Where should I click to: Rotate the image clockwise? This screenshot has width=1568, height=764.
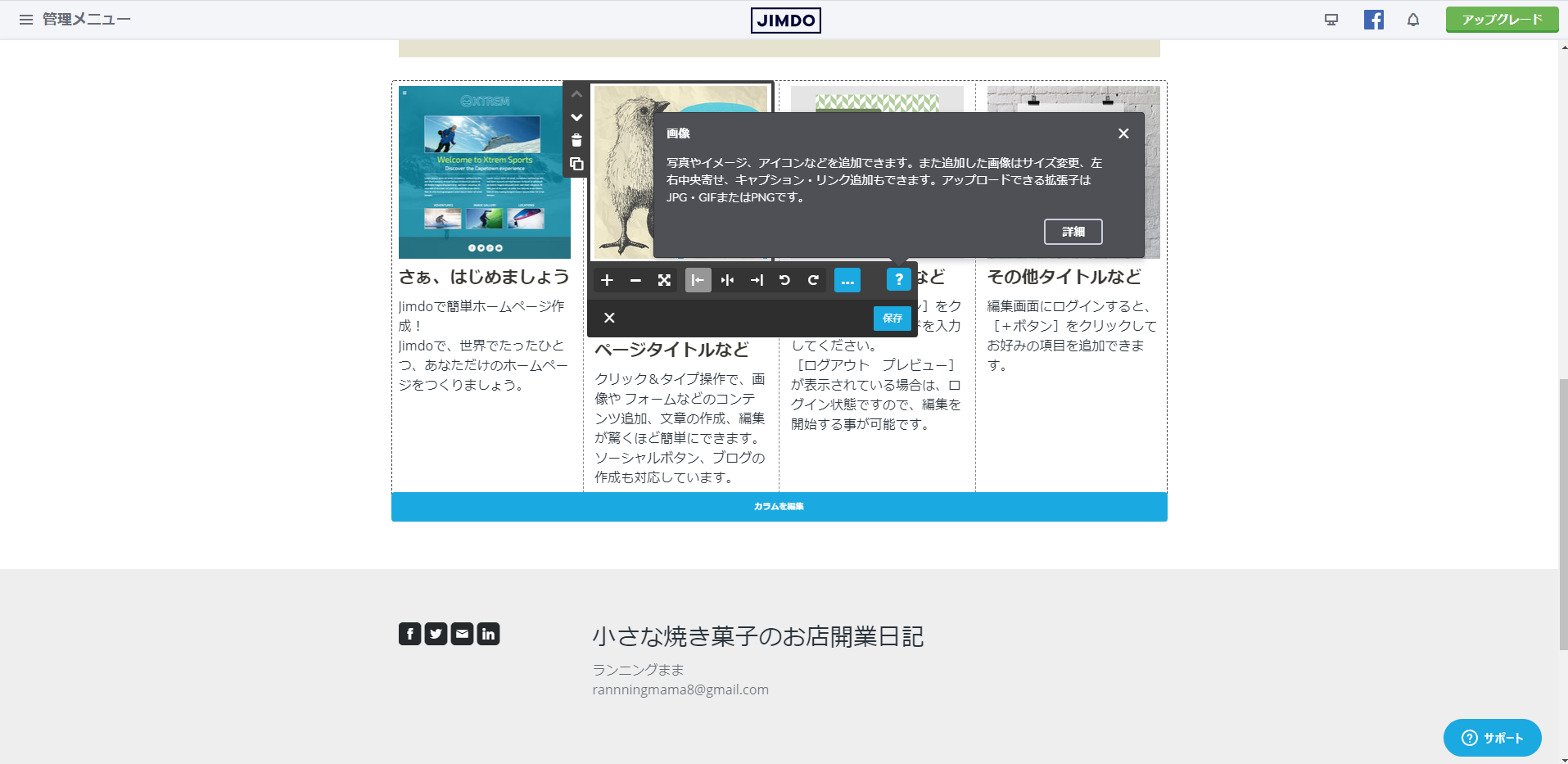(x=813, y=280)
